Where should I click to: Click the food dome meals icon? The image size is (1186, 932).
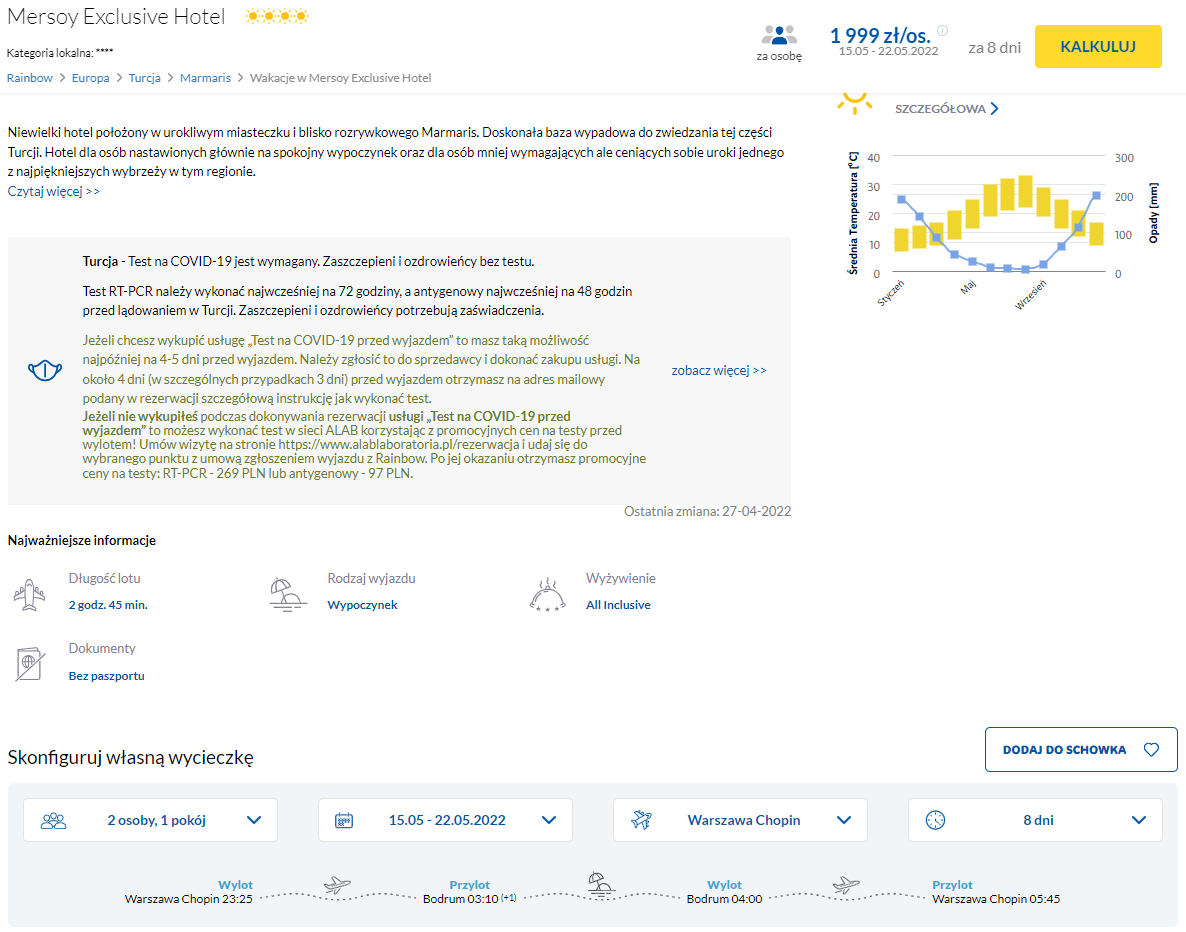pos(547,594)
